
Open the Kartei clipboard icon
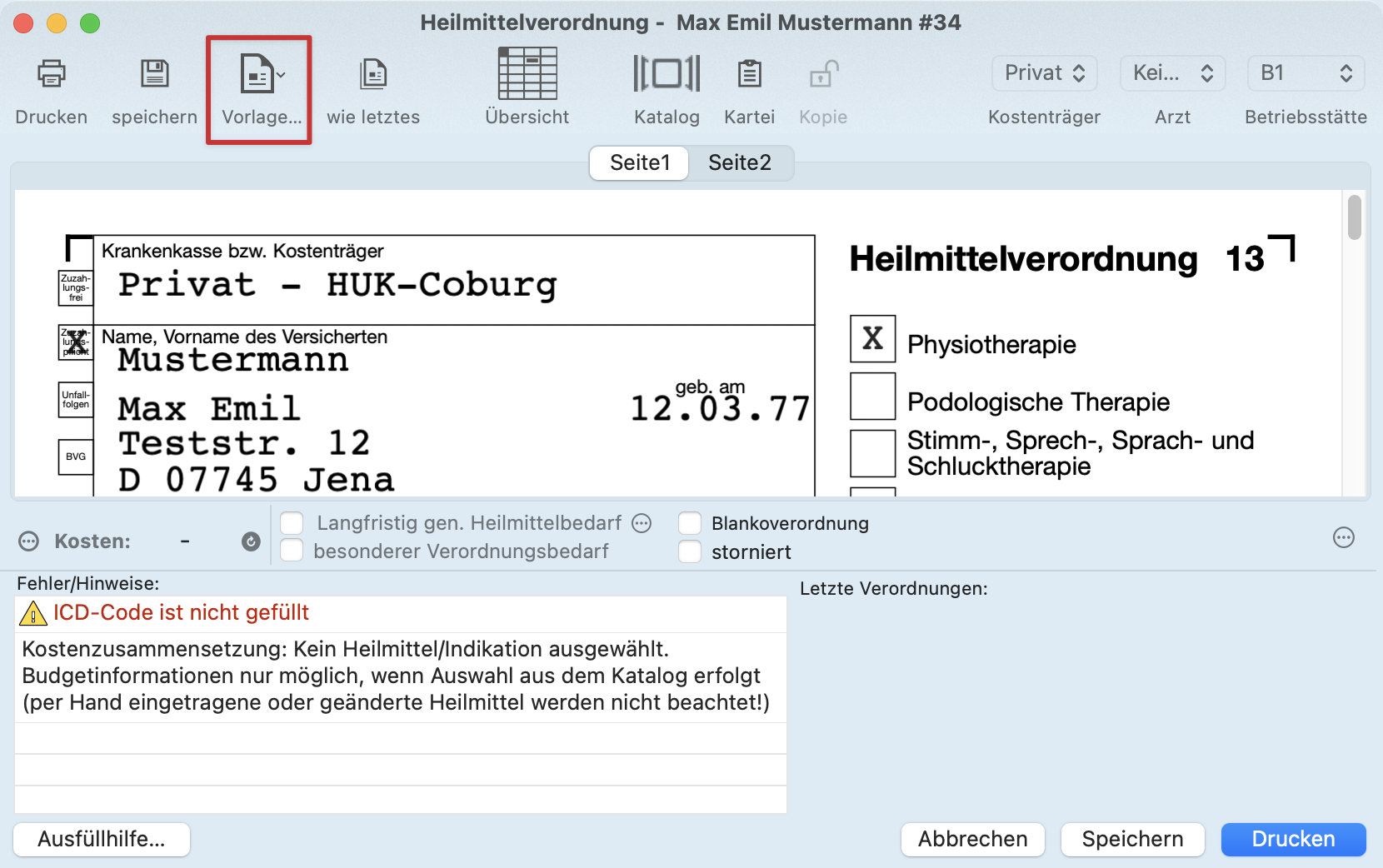[749, 74]
